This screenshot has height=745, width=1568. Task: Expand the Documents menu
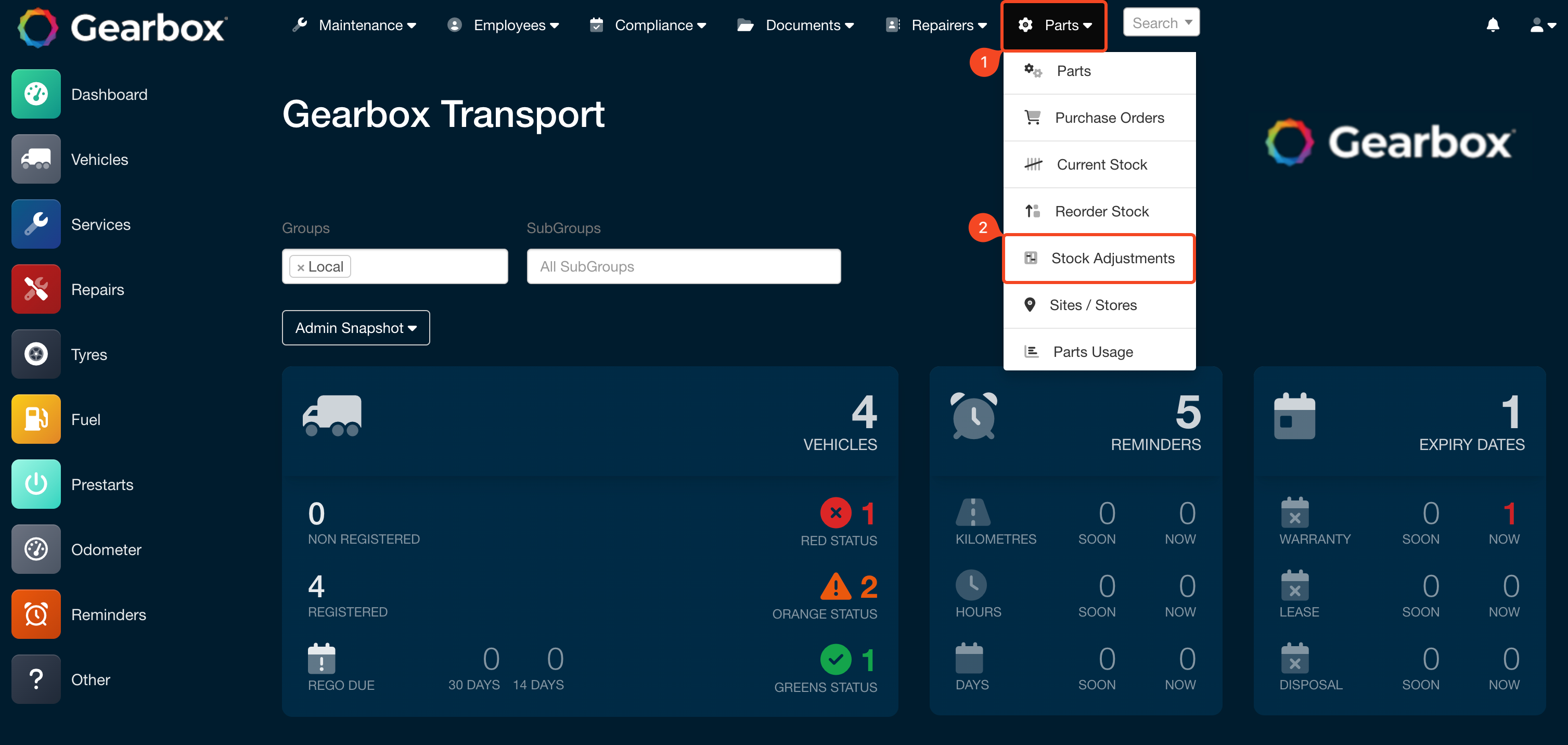coord(795,25)
